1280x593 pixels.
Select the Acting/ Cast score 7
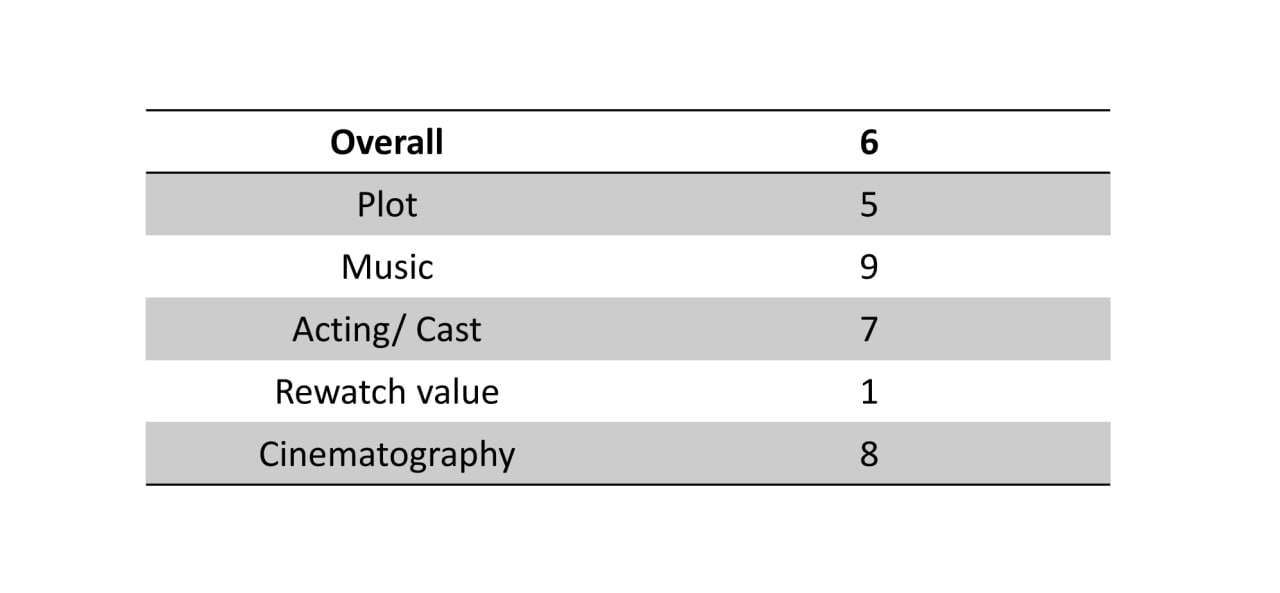click(x=868, y=329)
